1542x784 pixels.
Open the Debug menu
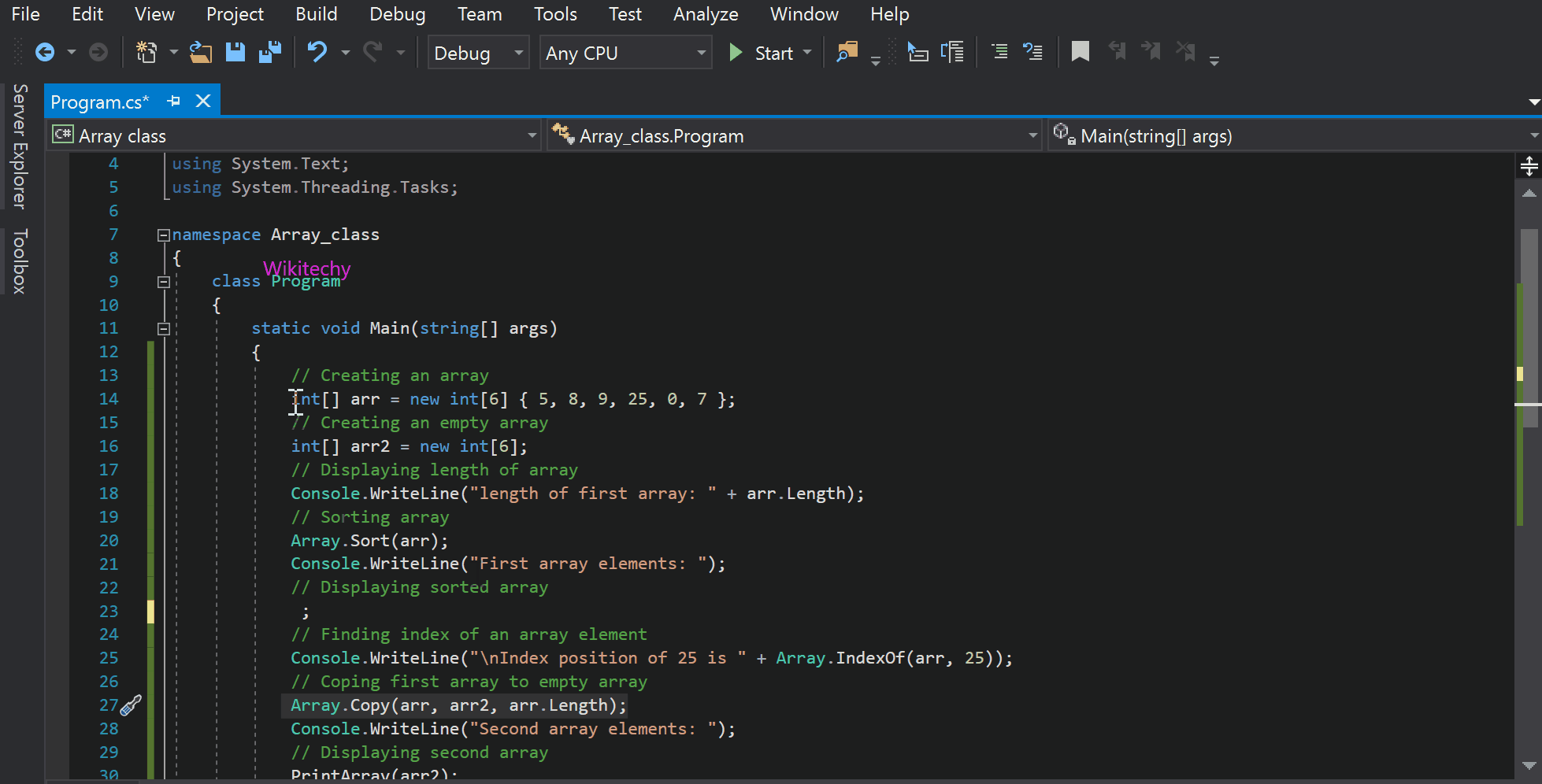(x=398, y=14)
